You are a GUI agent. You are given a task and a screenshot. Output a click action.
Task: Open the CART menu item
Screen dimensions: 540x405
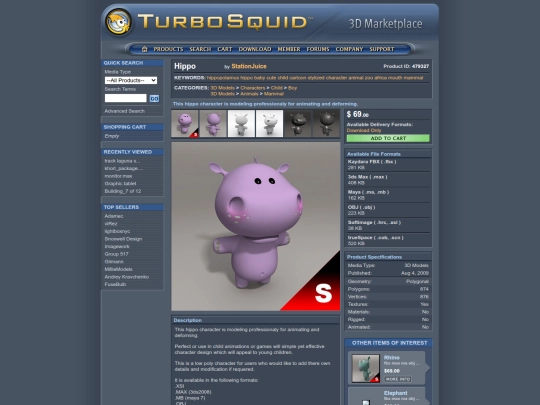[225, 49]
